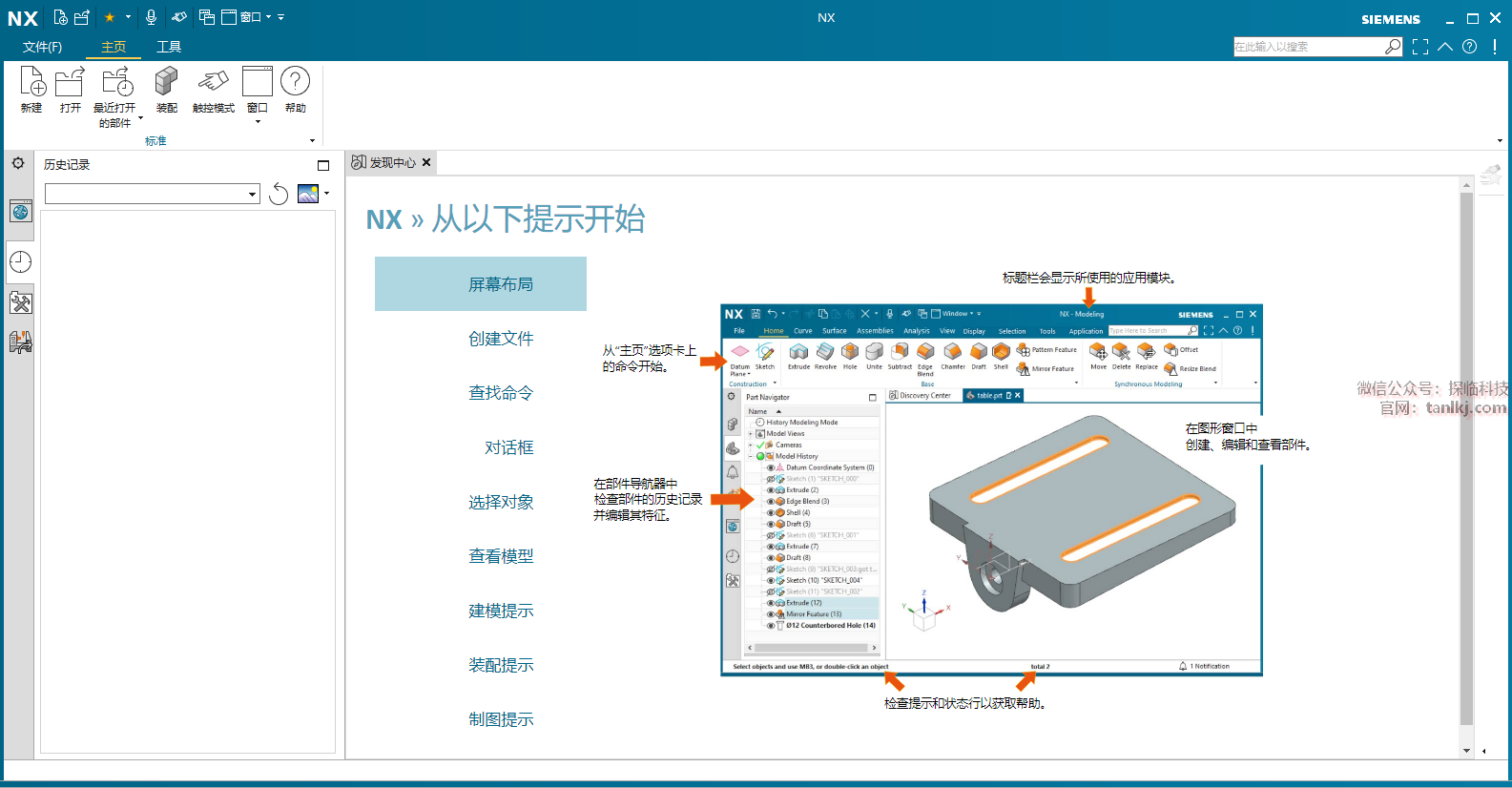Open the 创建文件 tips link

point(501,339)
